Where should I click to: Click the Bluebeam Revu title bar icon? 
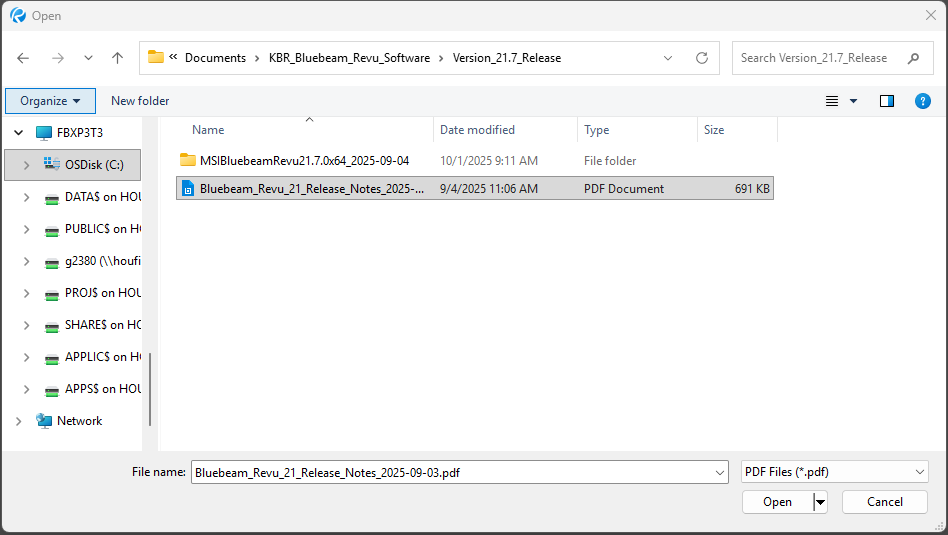click(x=18, y=15)
